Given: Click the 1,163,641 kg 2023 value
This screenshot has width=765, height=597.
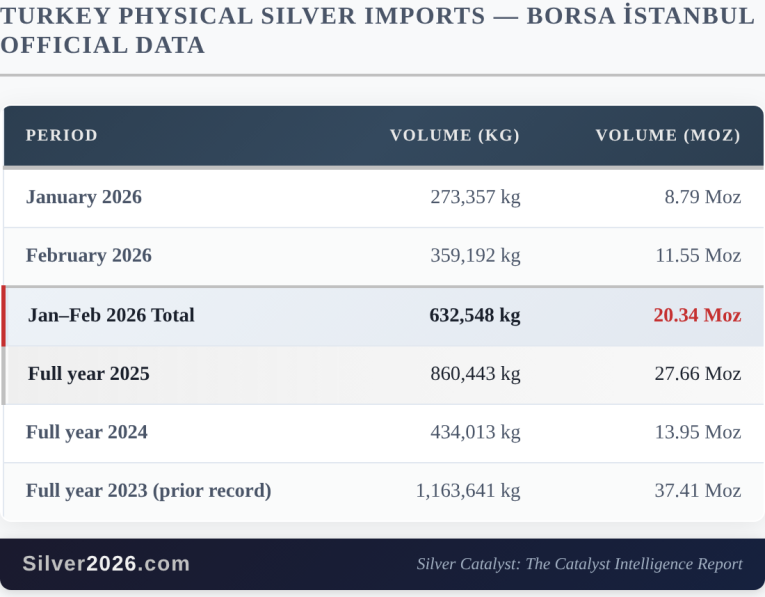Looking at the screenshot, I should (468, 491).
